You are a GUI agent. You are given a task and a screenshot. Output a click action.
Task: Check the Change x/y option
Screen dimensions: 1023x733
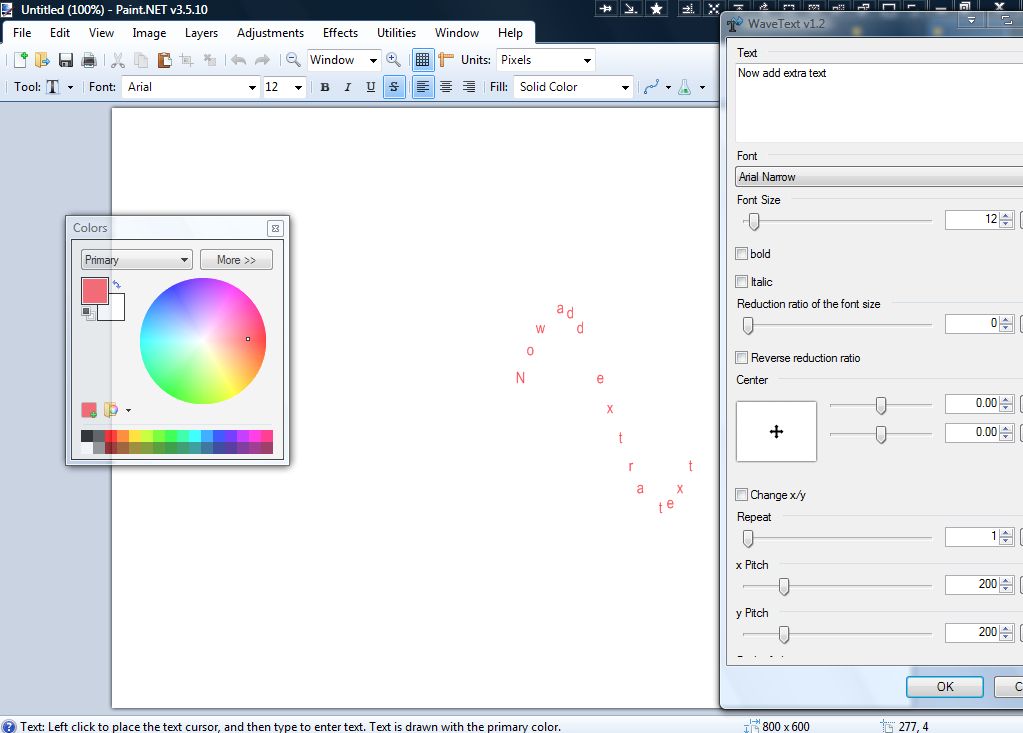(741, 495)
